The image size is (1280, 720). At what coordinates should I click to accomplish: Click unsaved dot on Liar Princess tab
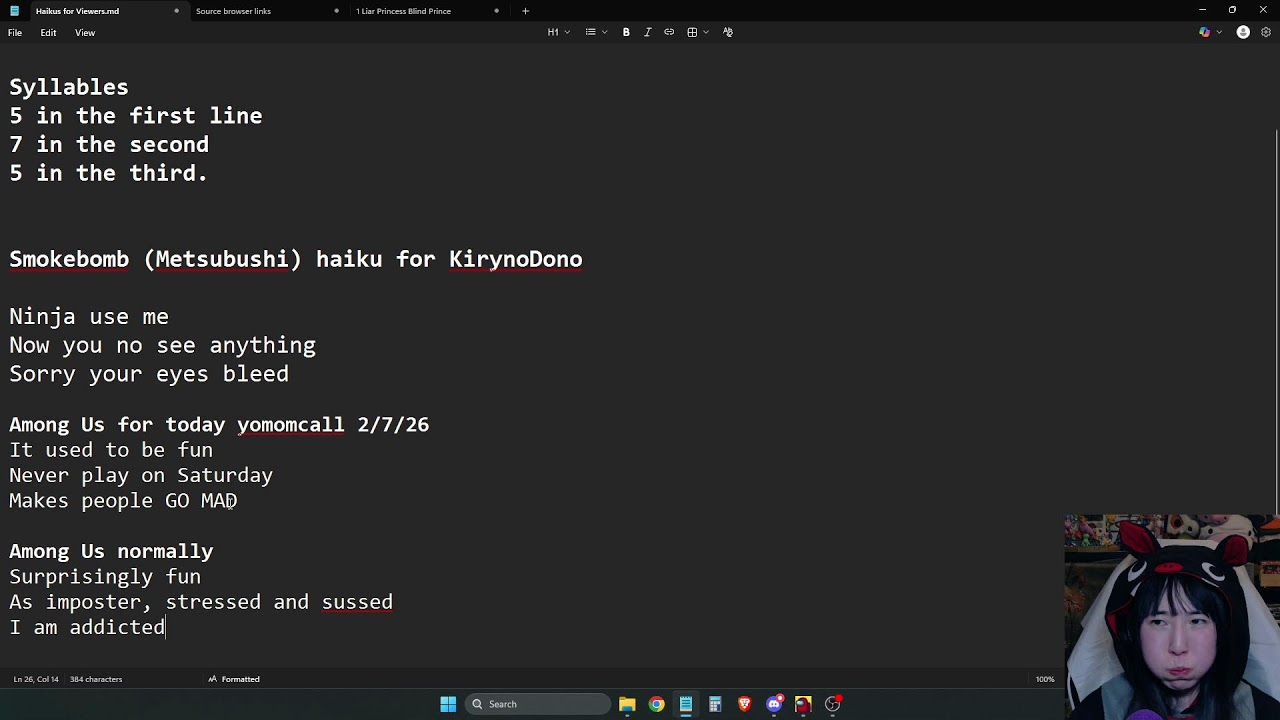496,11
